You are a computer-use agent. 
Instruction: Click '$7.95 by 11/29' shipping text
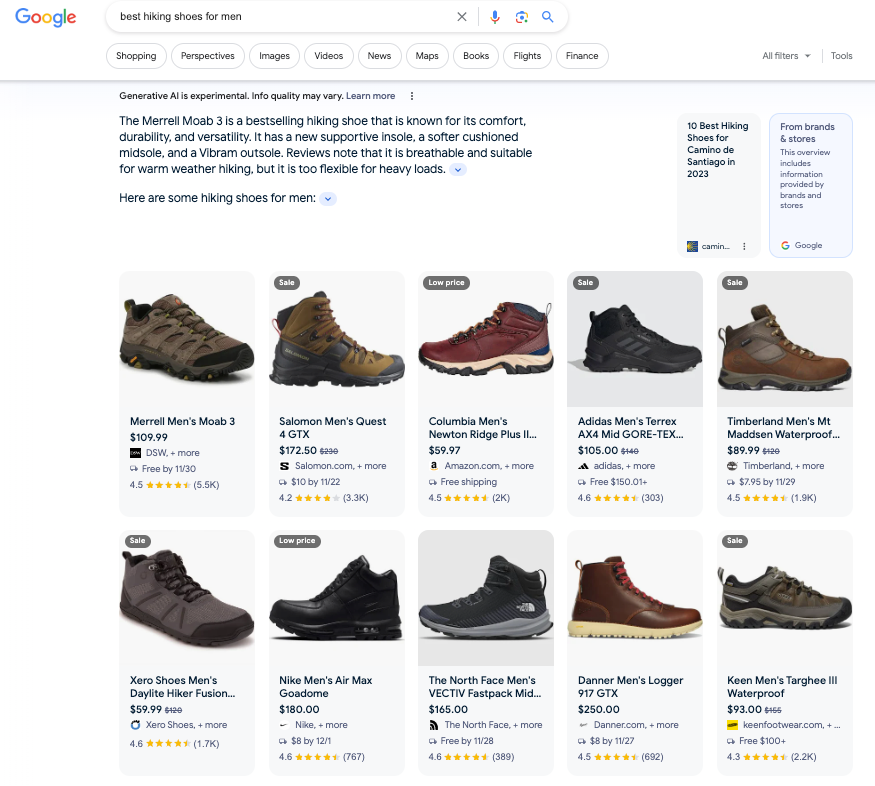tap(767, 482)
